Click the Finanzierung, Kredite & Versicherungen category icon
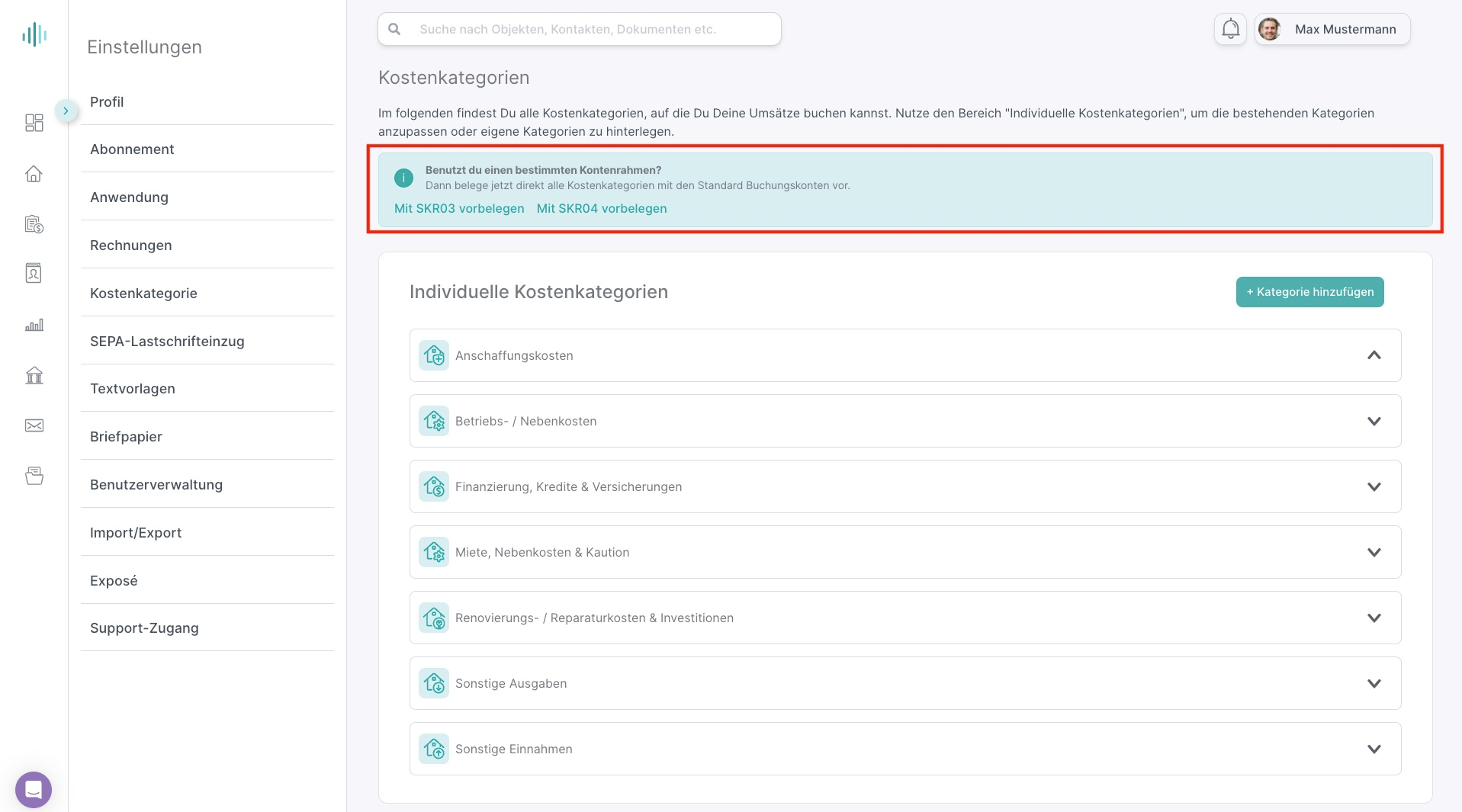Image resolution: width=1462 pixels, height=812 pixels. click(434, 486)
